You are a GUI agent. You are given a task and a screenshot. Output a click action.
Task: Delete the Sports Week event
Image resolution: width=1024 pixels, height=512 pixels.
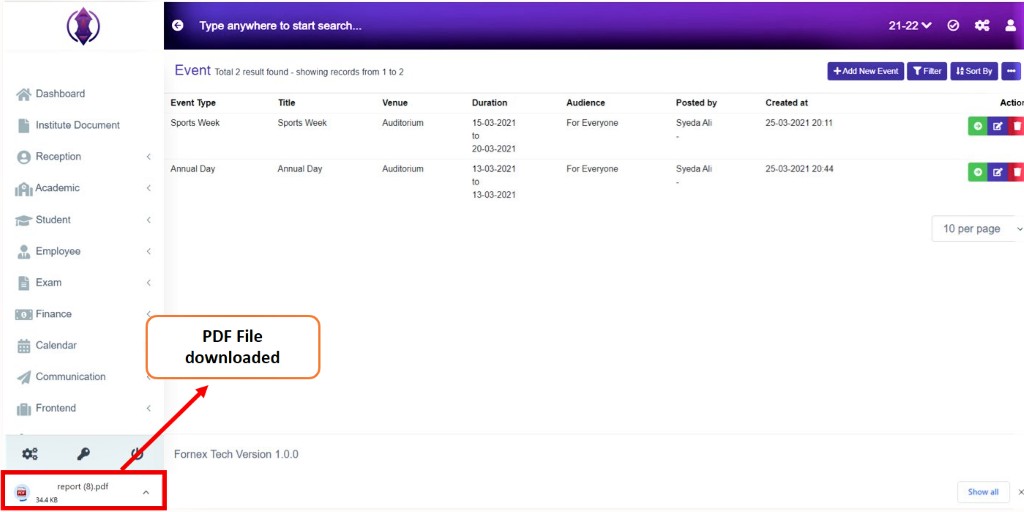tap(1016, 126)
